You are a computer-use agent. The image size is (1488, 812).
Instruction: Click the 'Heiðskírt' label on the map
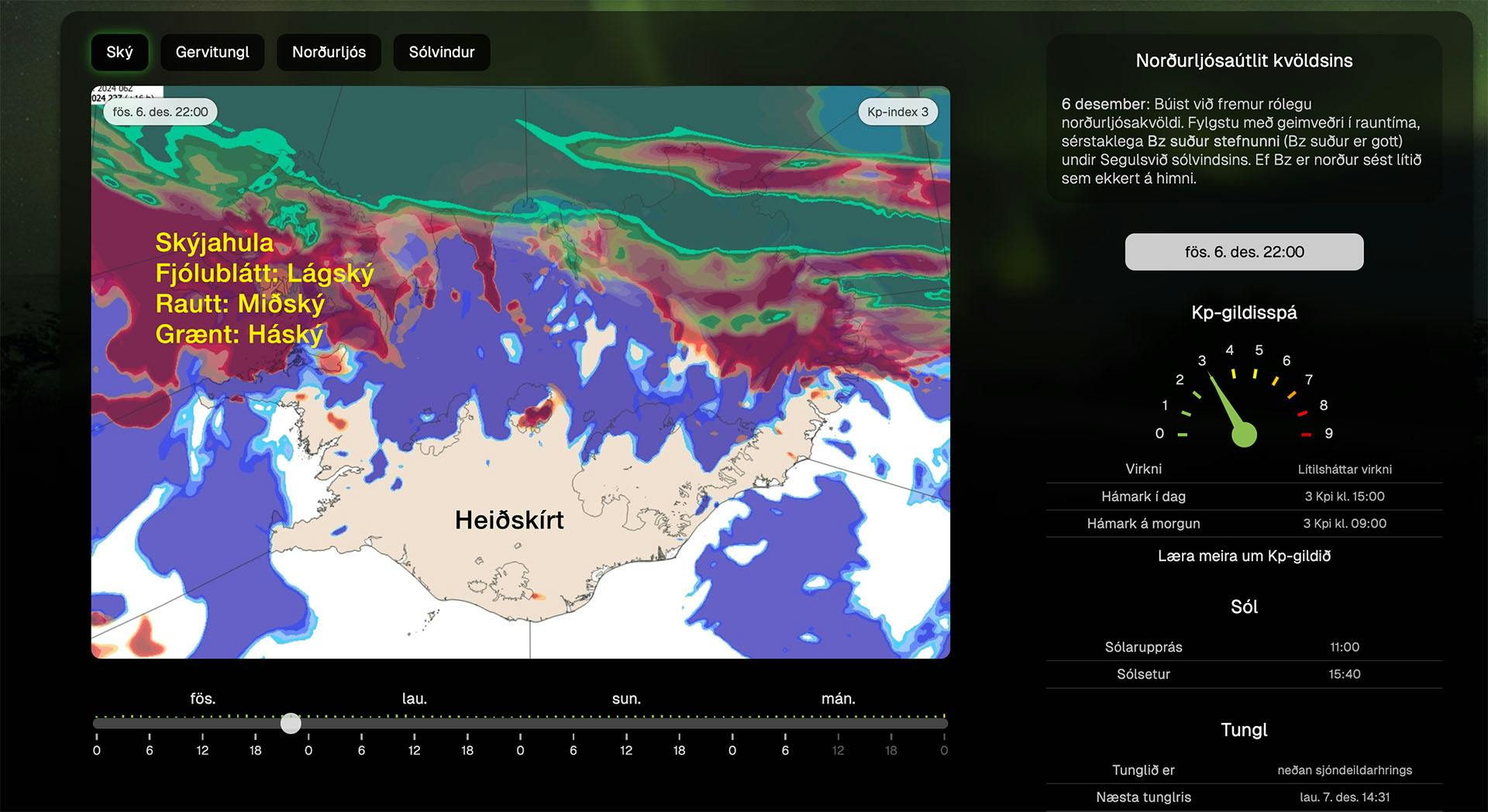click(509, 520)
